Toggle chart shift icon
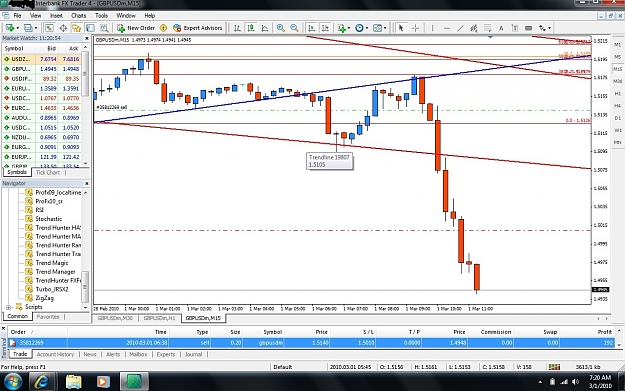 click(325, 28)
